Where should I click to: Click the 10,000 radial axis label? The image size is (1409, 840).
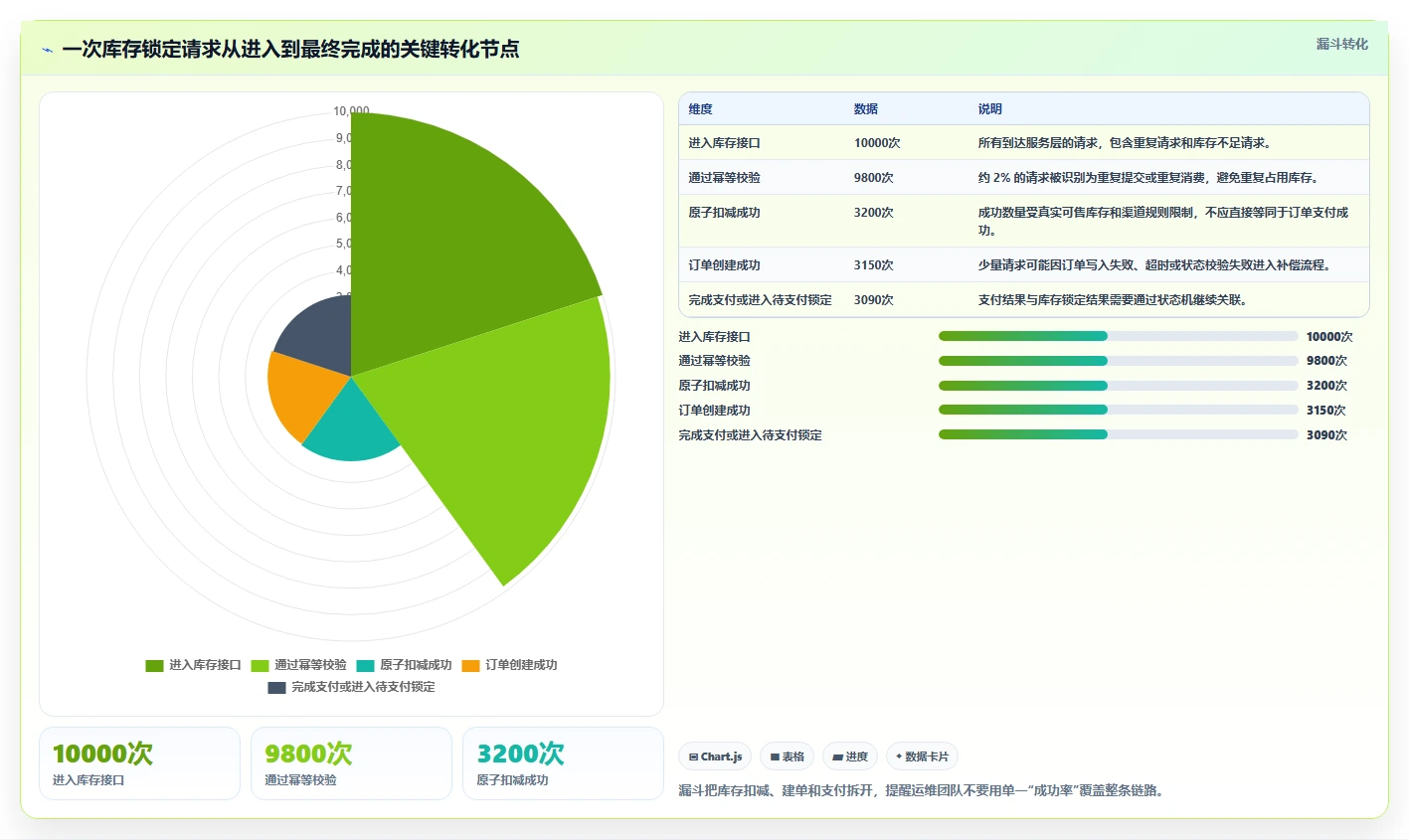click(351, 111)
